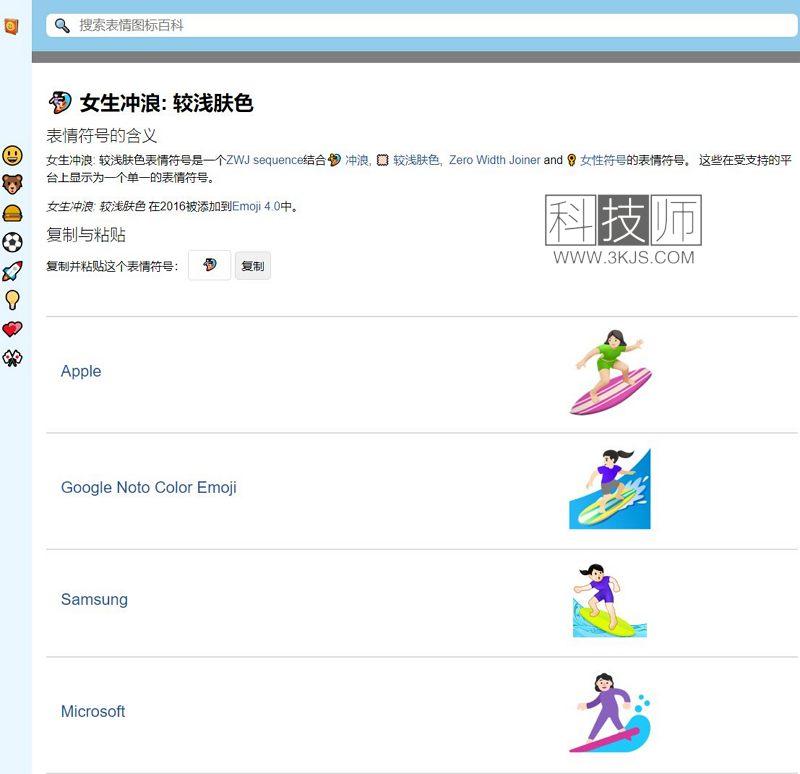Open the Emoji 4.0 link
800x774 pixels.
point(256,206)
